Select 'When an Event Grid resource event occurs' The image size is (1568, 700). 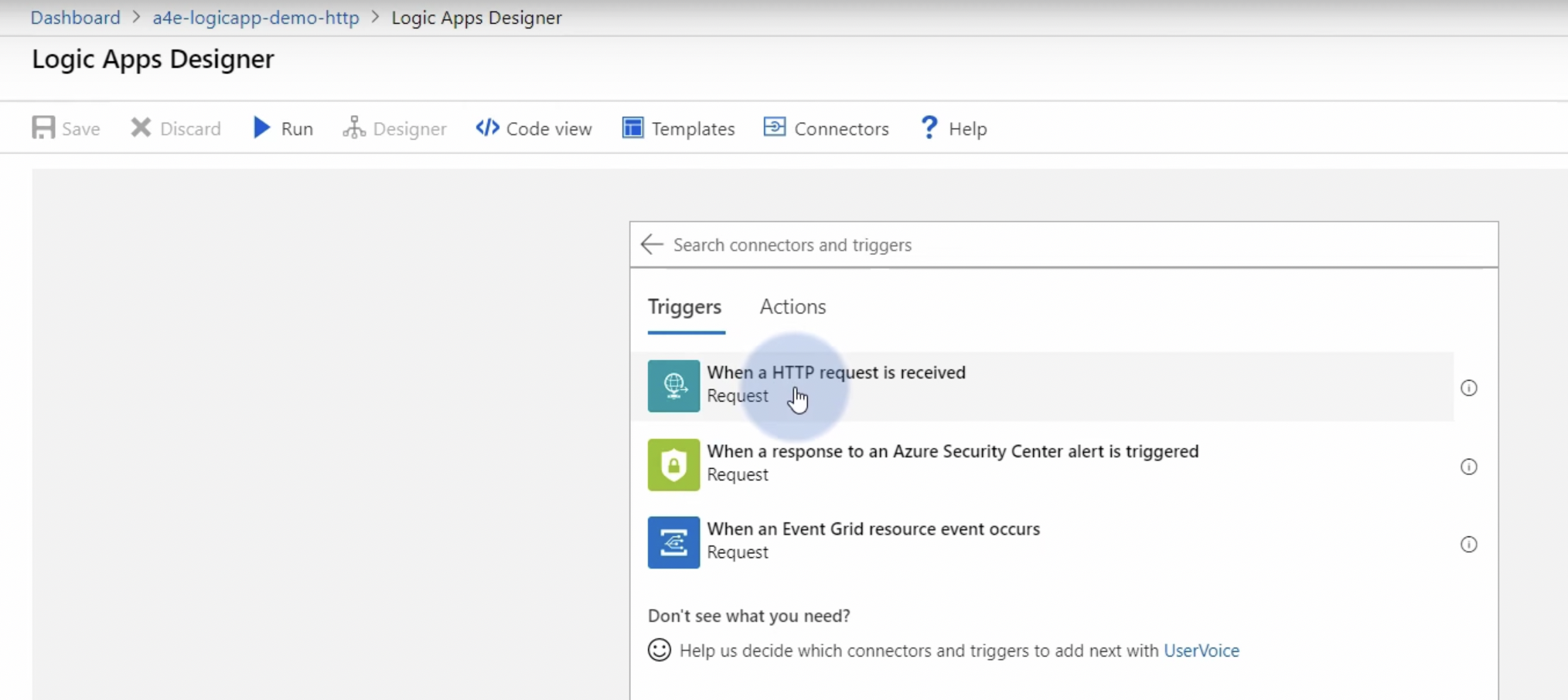pos(874,529)
